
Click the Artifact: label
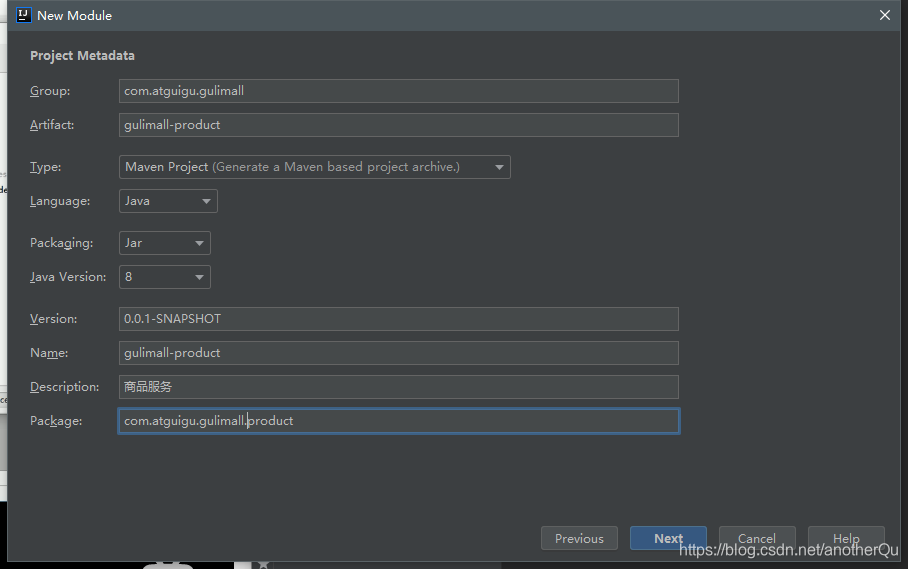tap(52, 125)
